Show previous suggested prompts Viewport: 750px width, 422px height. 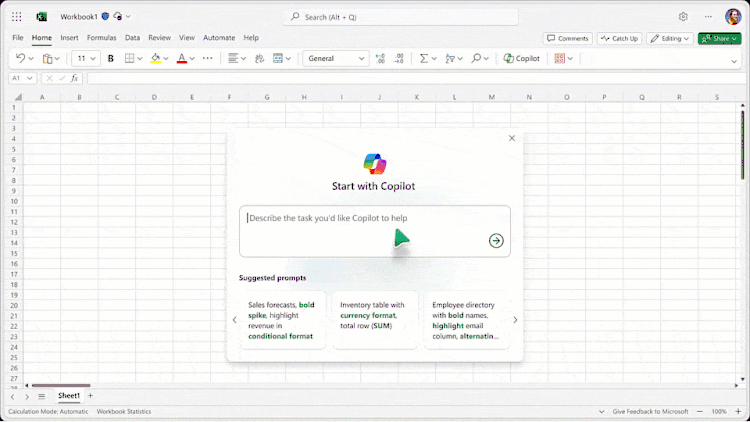[234, 320]
